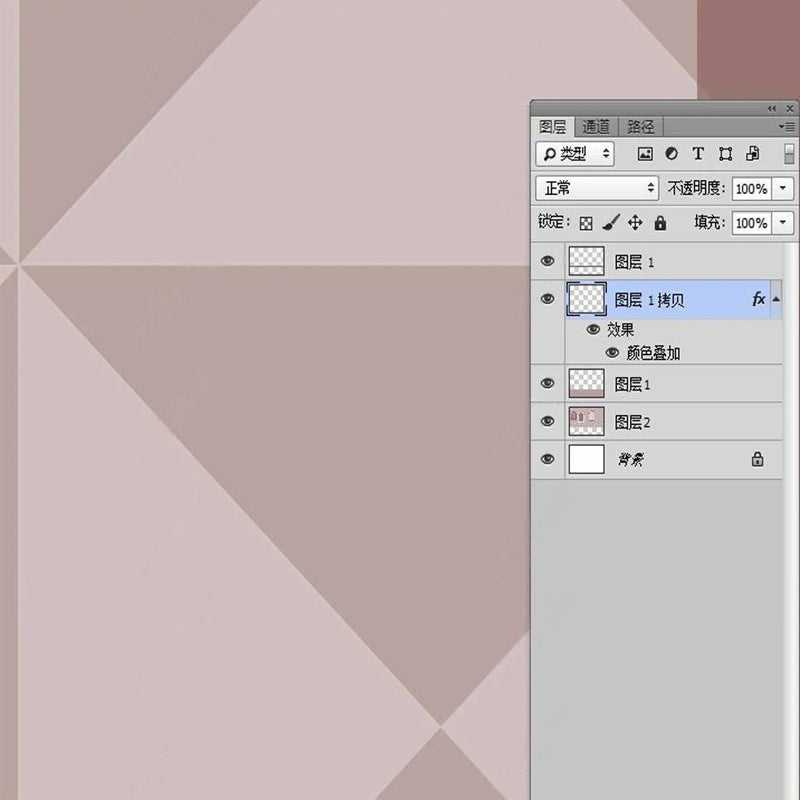Hide the 颜色叠加 effect
Viewport: 800px width, 800px height.
tap(612, 353)
